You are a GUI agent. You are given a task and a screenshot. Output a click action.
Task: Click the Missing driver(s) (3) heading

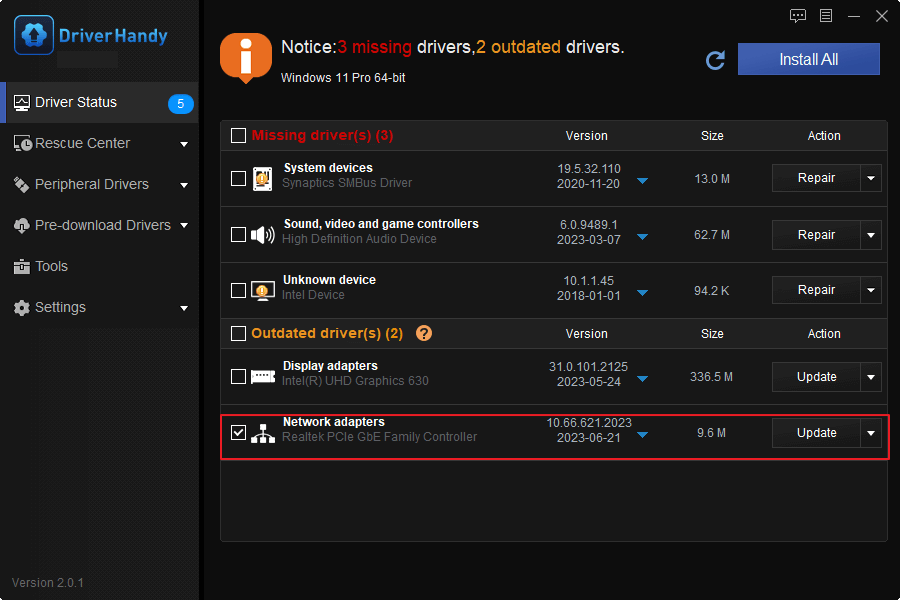[323, 136]
